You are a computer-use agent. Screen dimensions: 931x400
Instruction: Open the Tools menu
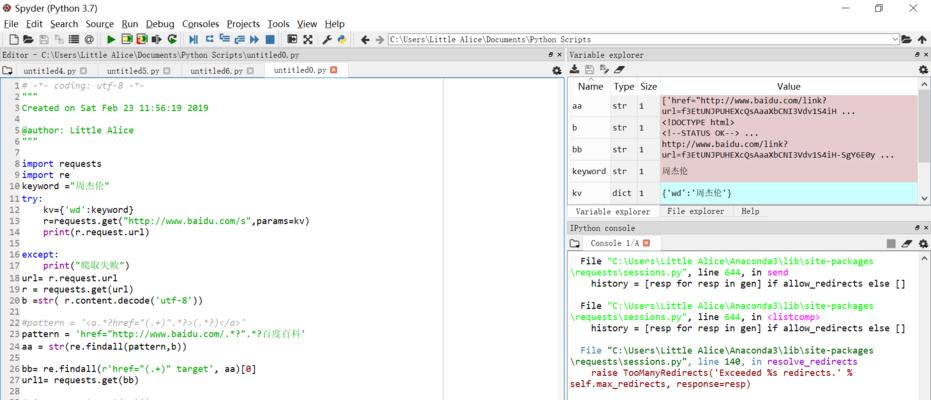tap(278, 24)
